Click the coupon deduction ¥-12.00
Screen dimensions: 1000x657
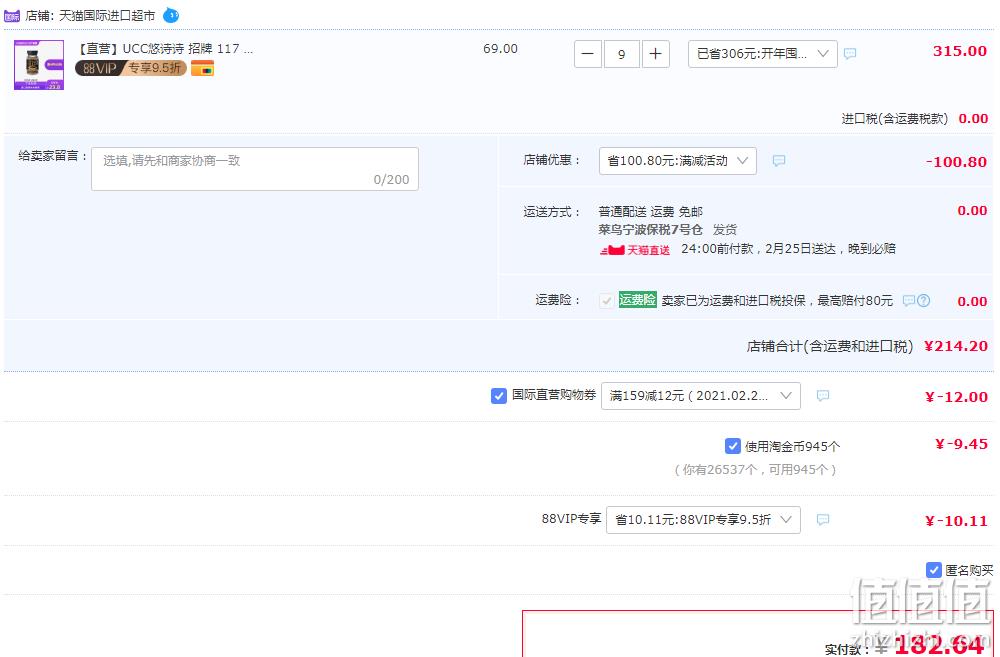coord(957,397)
